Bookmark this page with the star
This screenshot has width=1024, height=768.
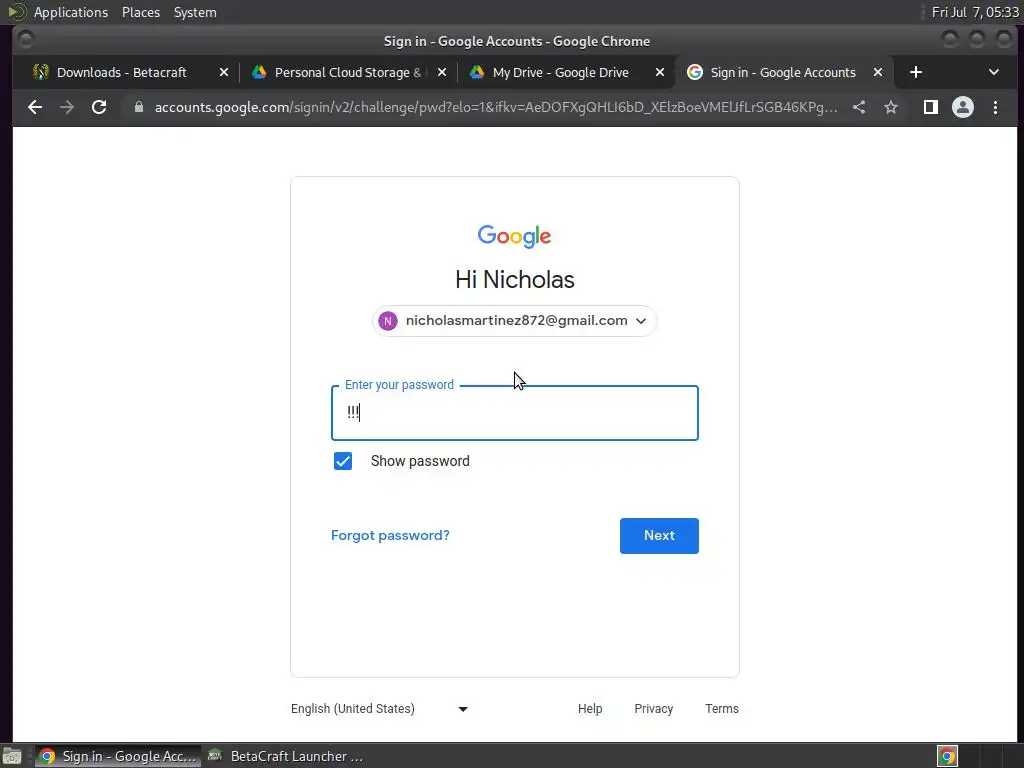pos(891,107)
